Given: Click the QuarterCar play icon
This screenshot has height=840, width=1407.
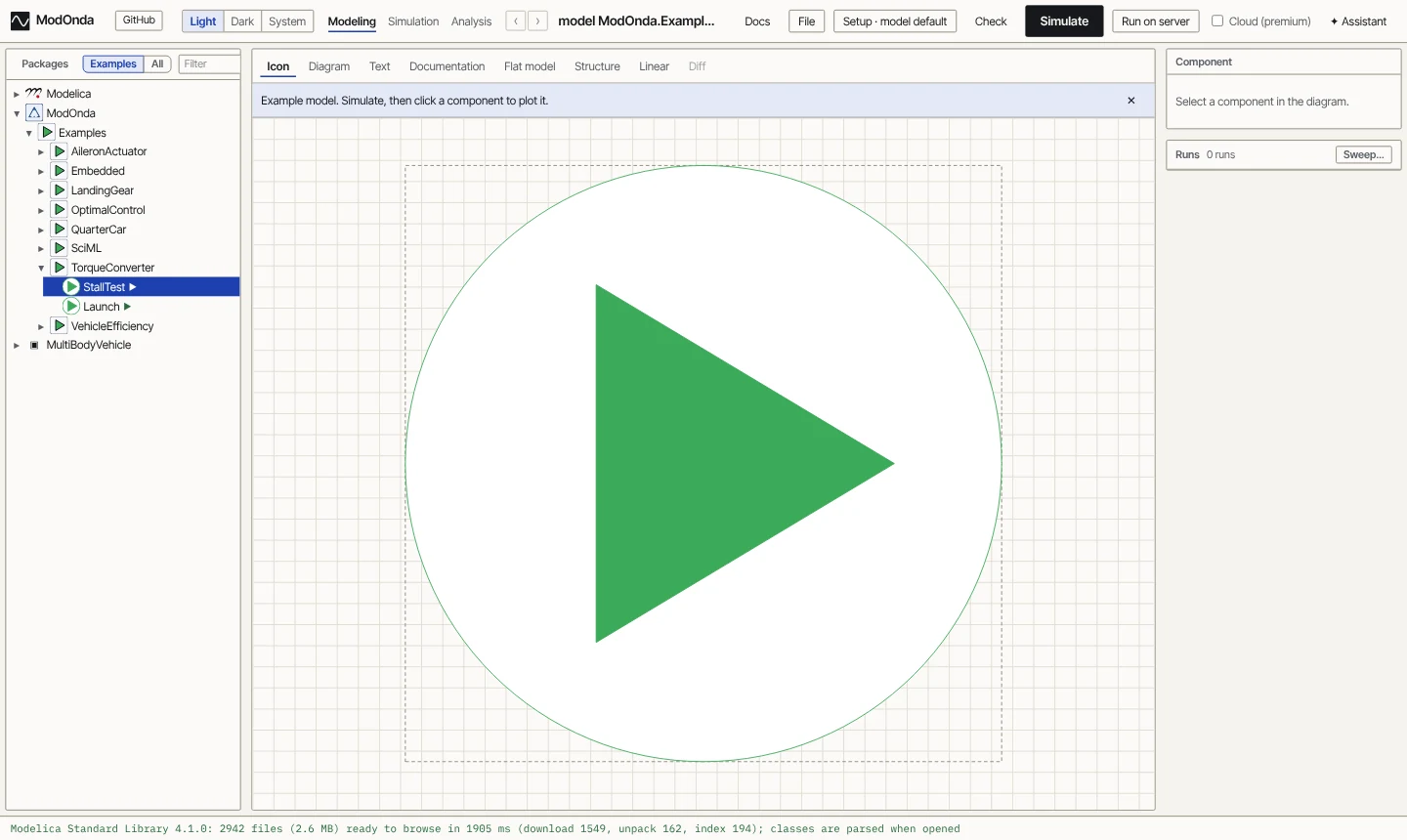Looking at the screenshot, I should (x=60, y=230).
